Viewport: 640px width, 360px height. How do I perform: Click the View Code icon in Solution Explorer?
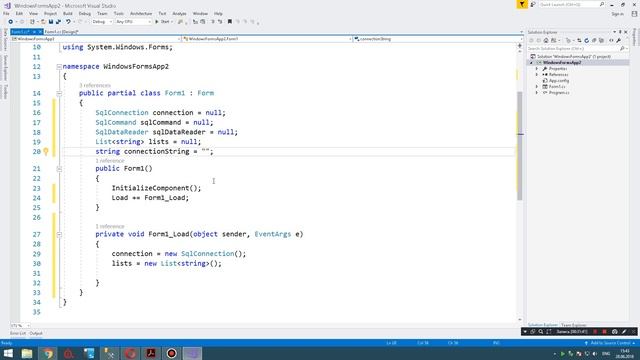pyautogui.click(x=611, y=40)
